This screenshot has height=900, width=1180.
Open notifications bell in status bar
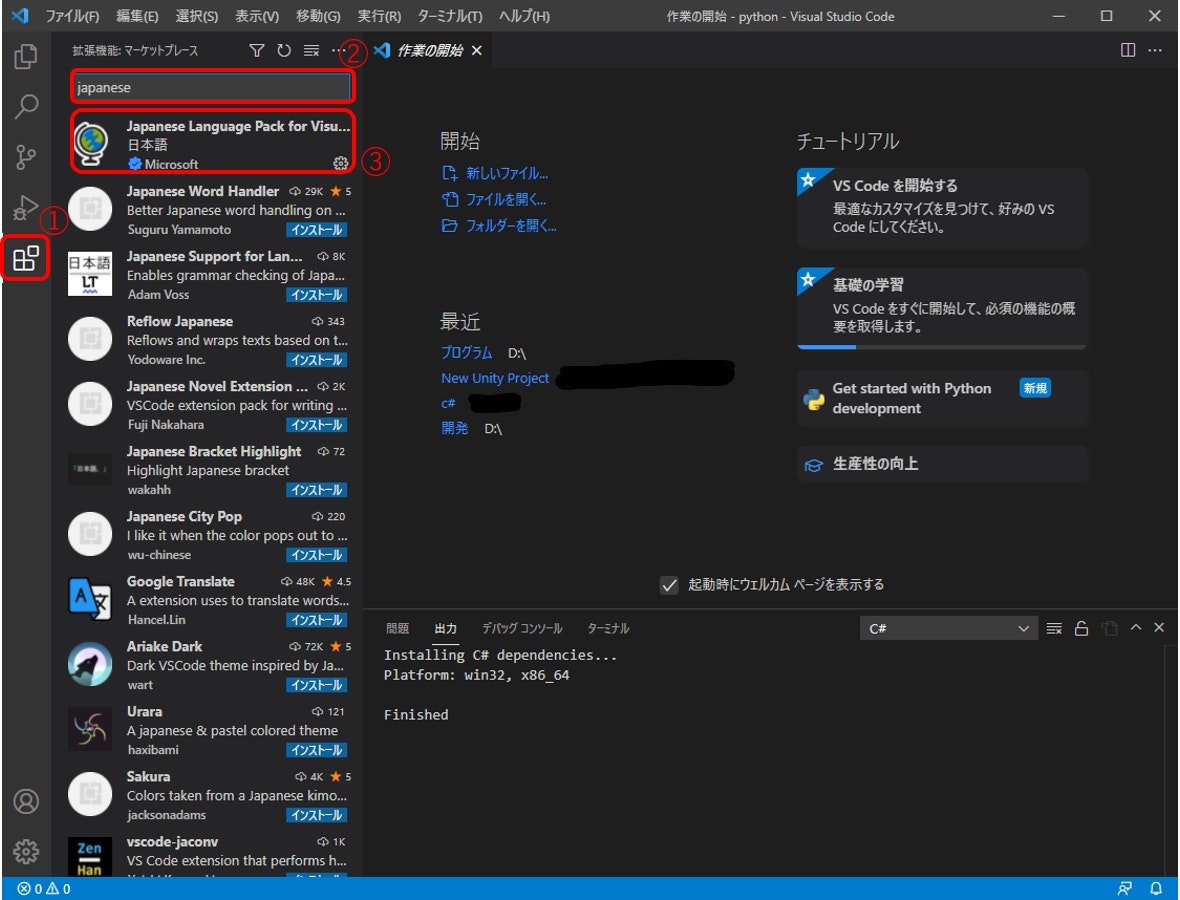coord(1156,889)
